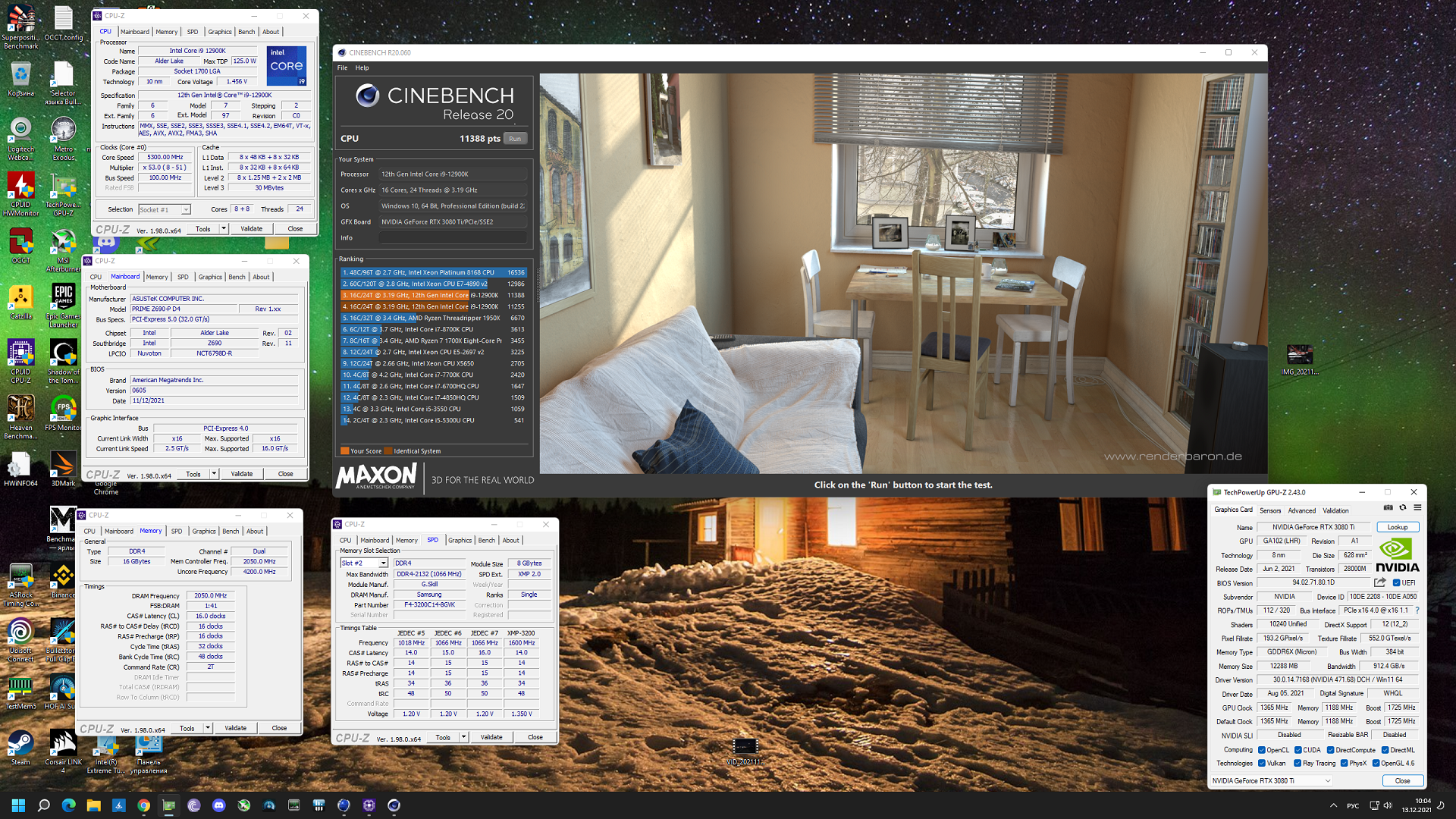
Task: Take a GPU-Z screenshot with the camera icon
Action: (1388, 508)
